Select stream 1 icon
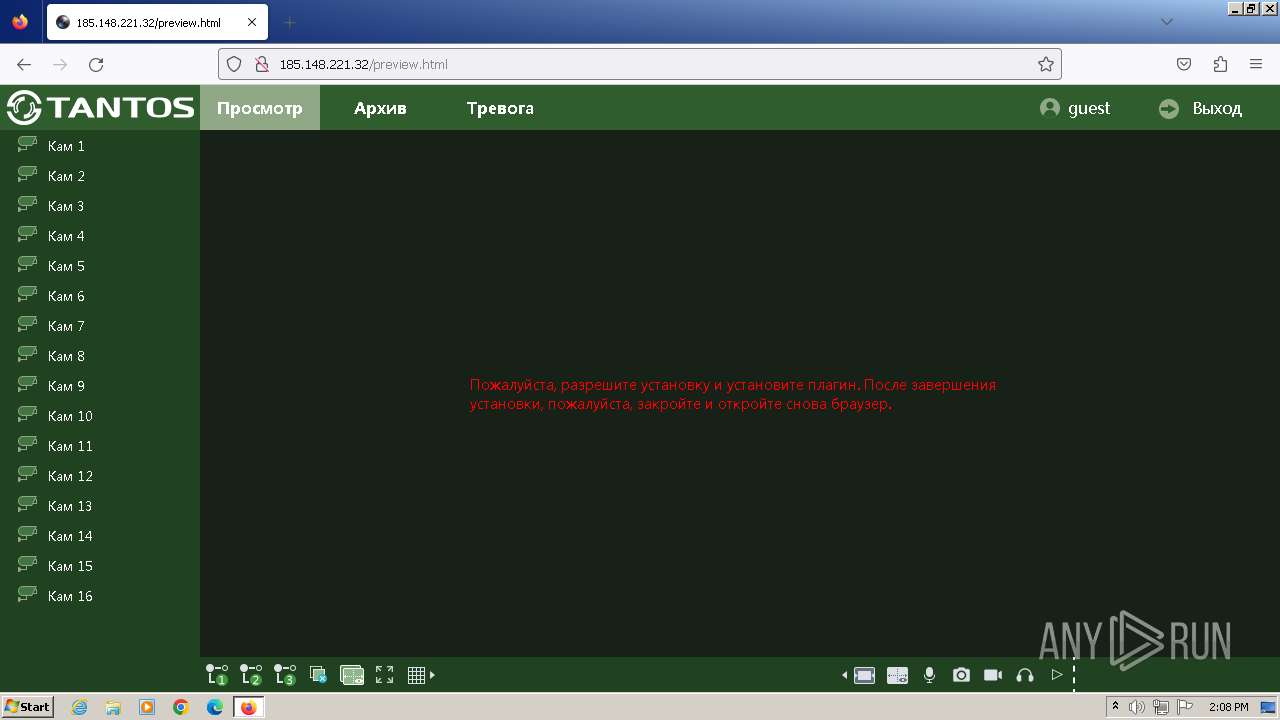Image resolution: width=1280 pixels, height=720 pixels. pos(217,675)
